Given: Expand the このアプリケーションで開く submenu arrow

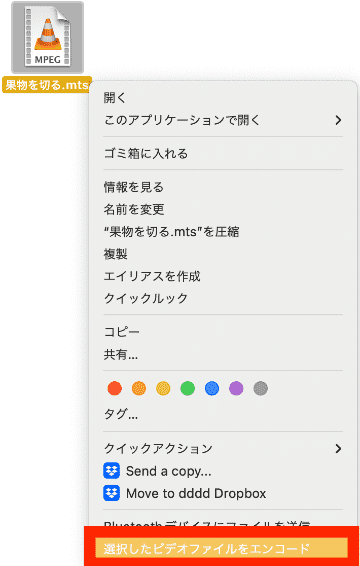Looking at the screenshot, I should click(338, 120).
